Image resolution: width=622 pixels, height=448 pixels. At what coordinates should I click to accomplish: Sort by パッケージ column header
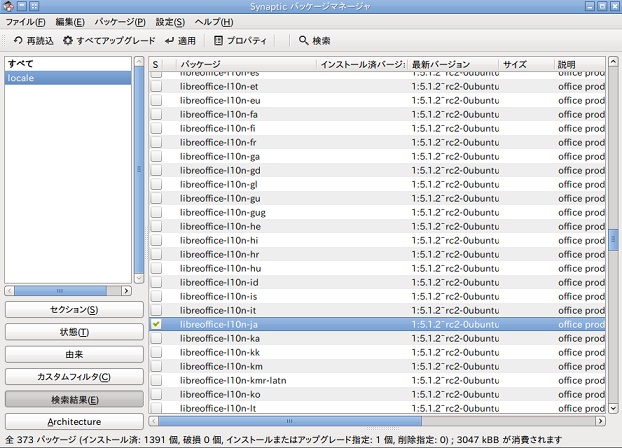point(245,64)
